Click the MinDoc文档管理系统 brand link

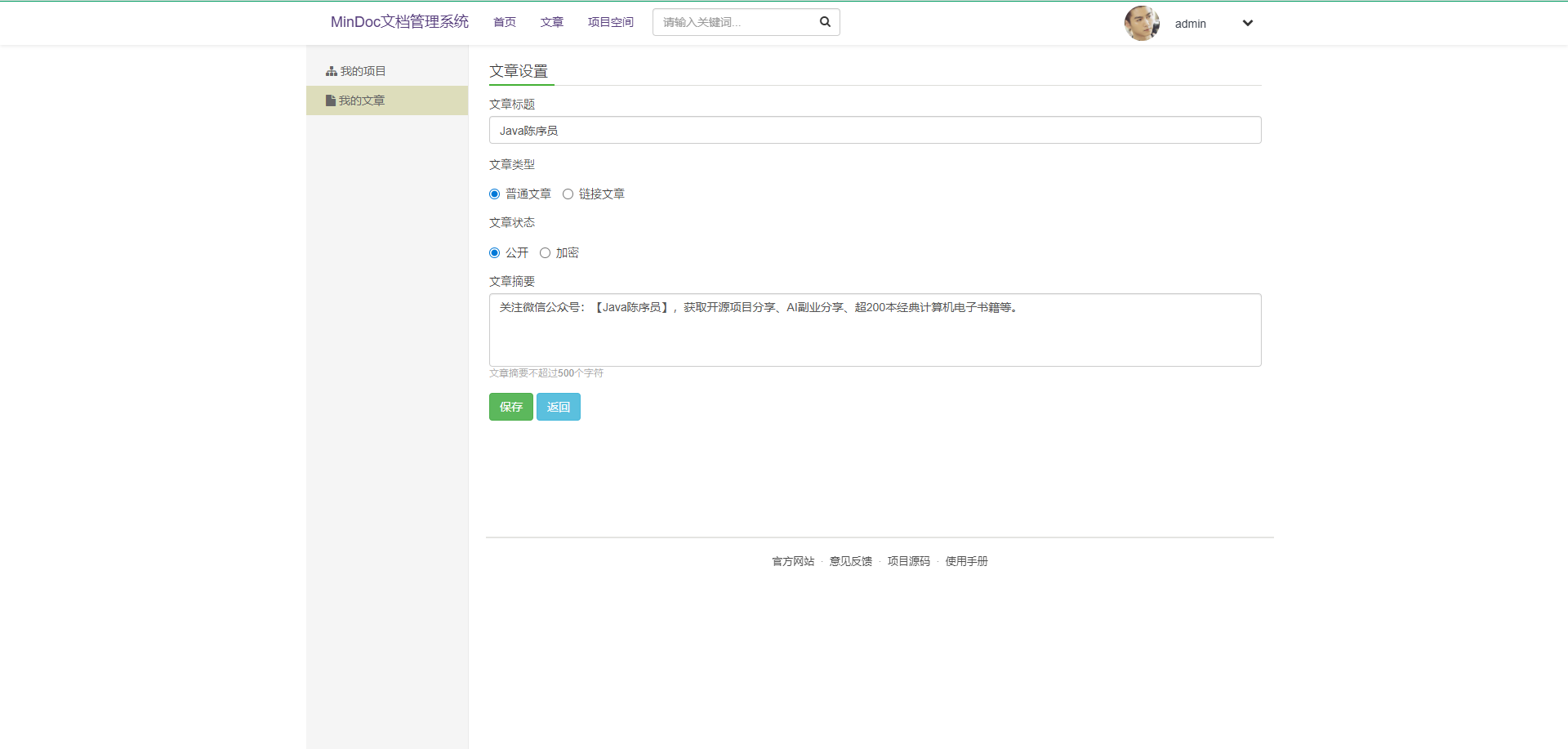point(399,22)
